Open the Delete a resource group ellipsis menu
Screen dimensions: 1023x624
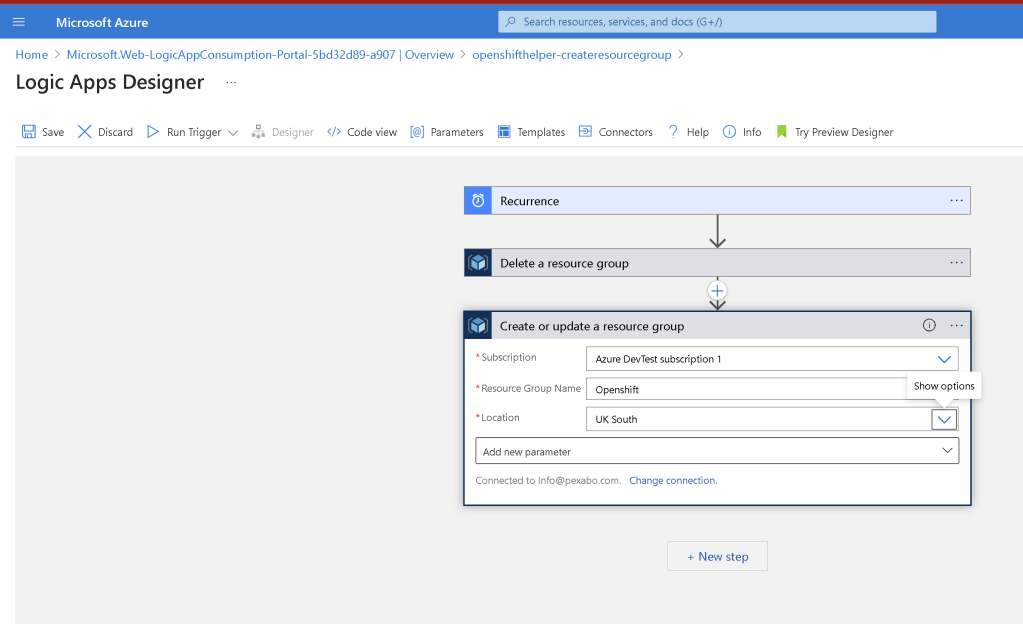956,262
